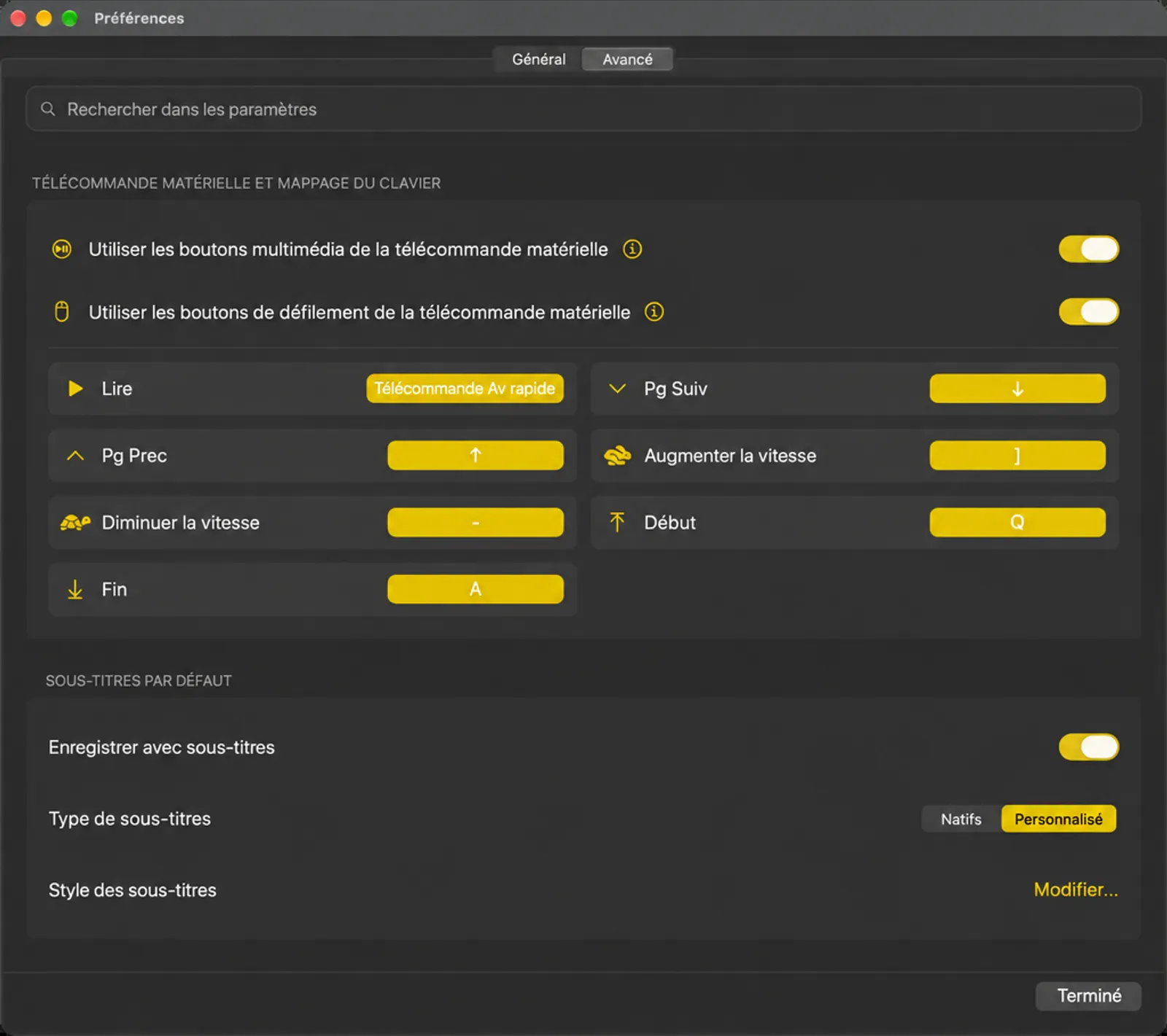Viewport: 1167px width, 1036px height.
Task: Open info for multimedia buttons option
Action: [x=632, y=249]
